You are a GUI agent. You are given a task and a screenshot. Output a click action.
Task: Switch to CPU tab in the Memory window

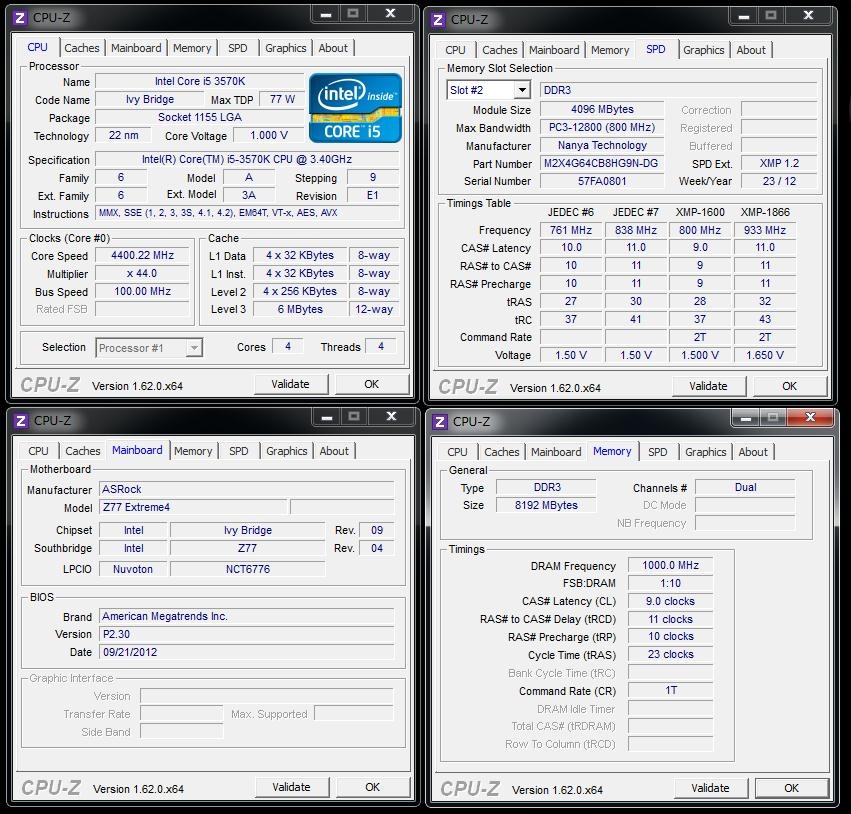point(457,453)
